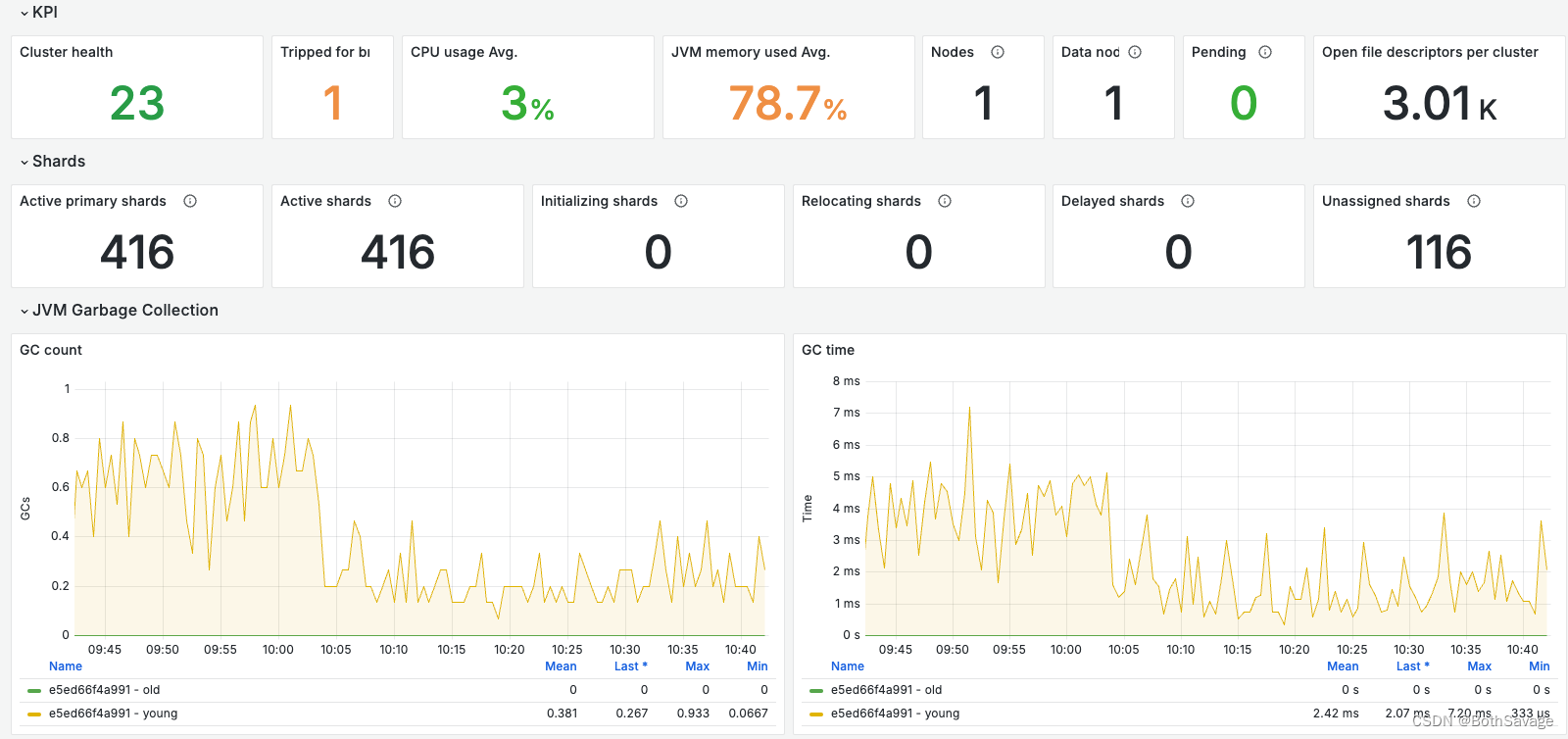This screenshot has height=739, width=1568.
Task: Click the 10:20 tick on GC time axis
Action: (x=1295, y=650)
